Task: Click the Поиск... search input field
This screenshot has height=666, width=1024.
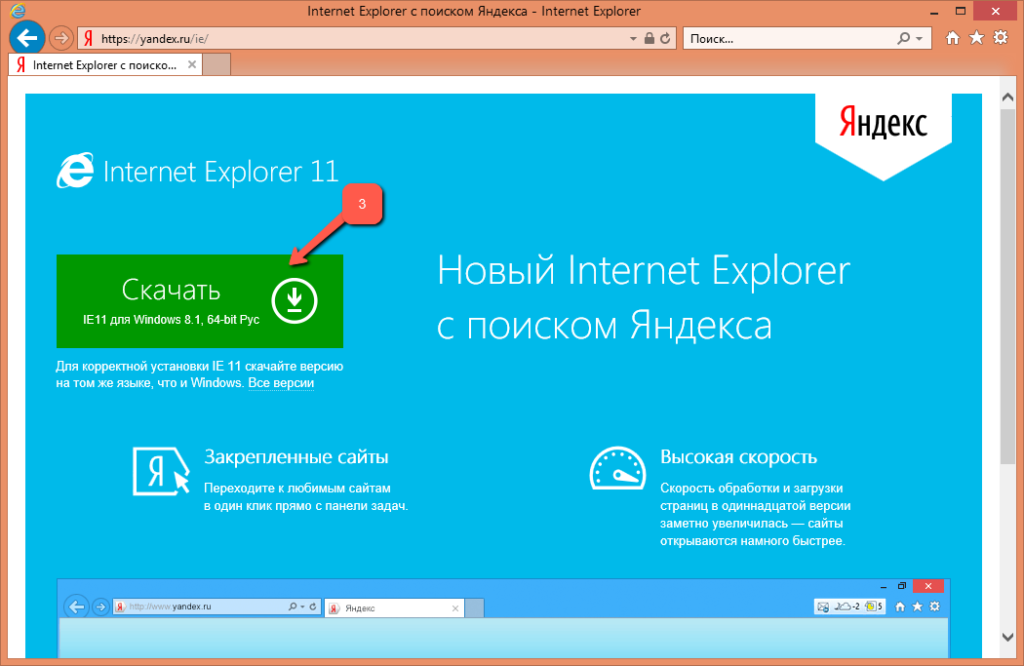Action: tap(790, 39)
